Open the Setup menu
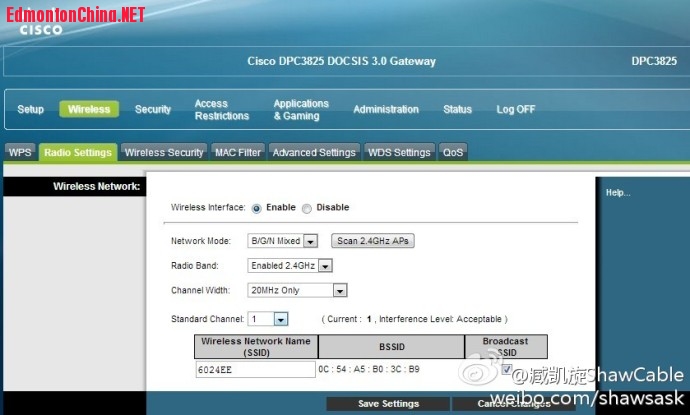690x415 pixels. (x=30, y=109)
